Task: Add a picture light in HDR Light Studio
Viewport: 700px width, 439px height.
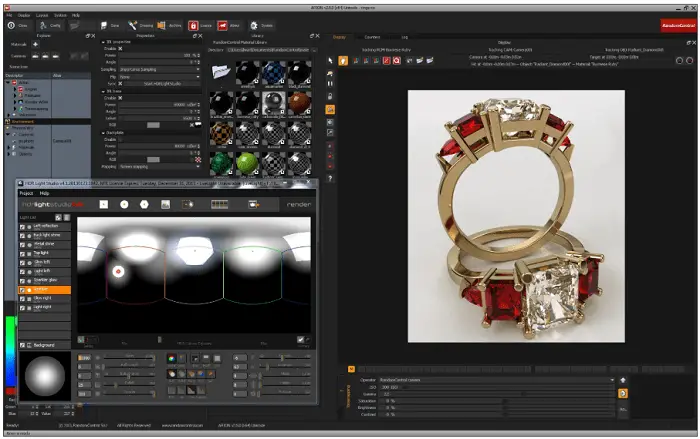Action: point(165,204)
